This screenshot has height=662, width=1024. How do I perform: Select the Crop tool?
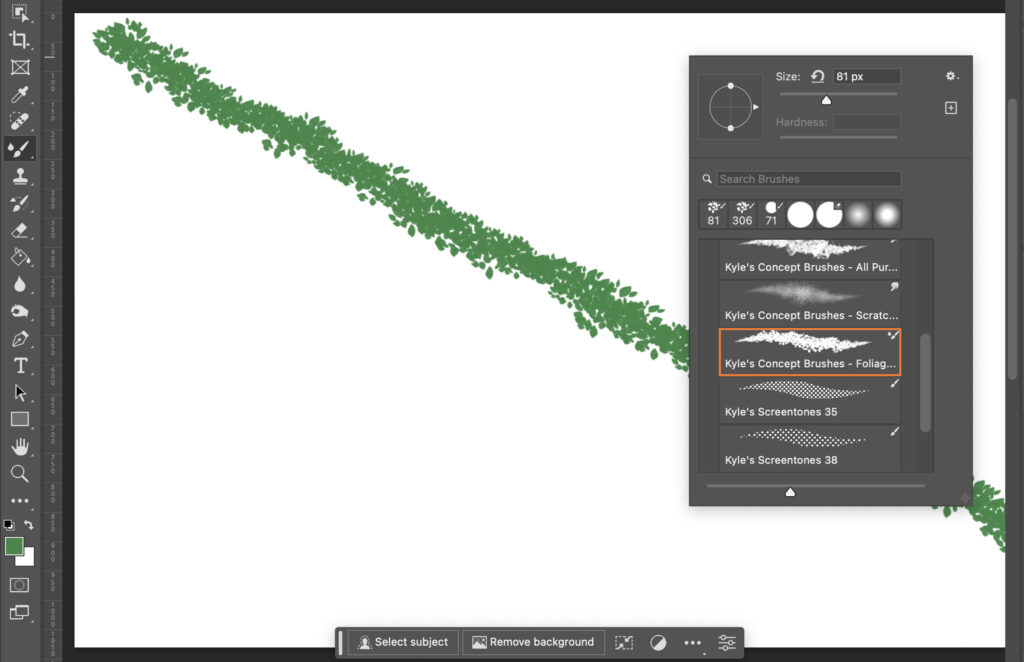coord(20,41)
